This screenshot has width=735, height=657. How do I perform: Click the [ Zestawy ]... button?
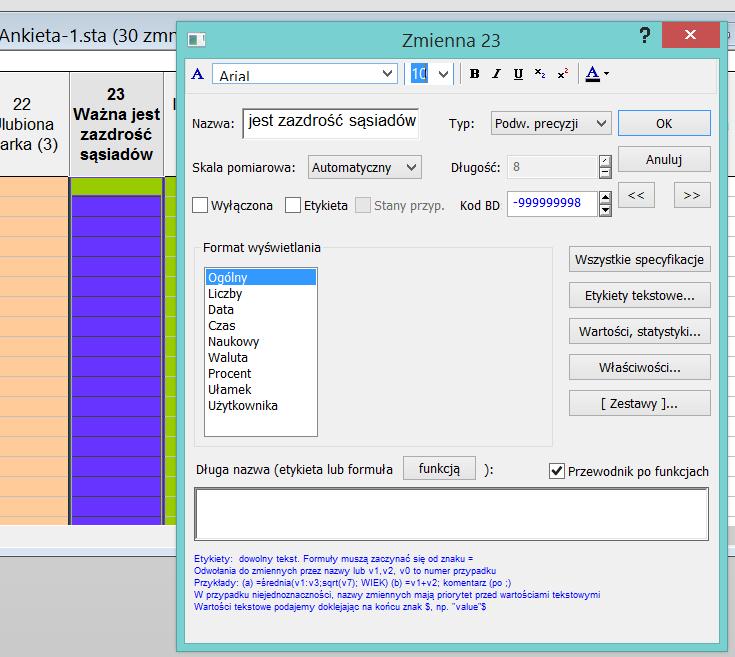(x=639, y=403)
